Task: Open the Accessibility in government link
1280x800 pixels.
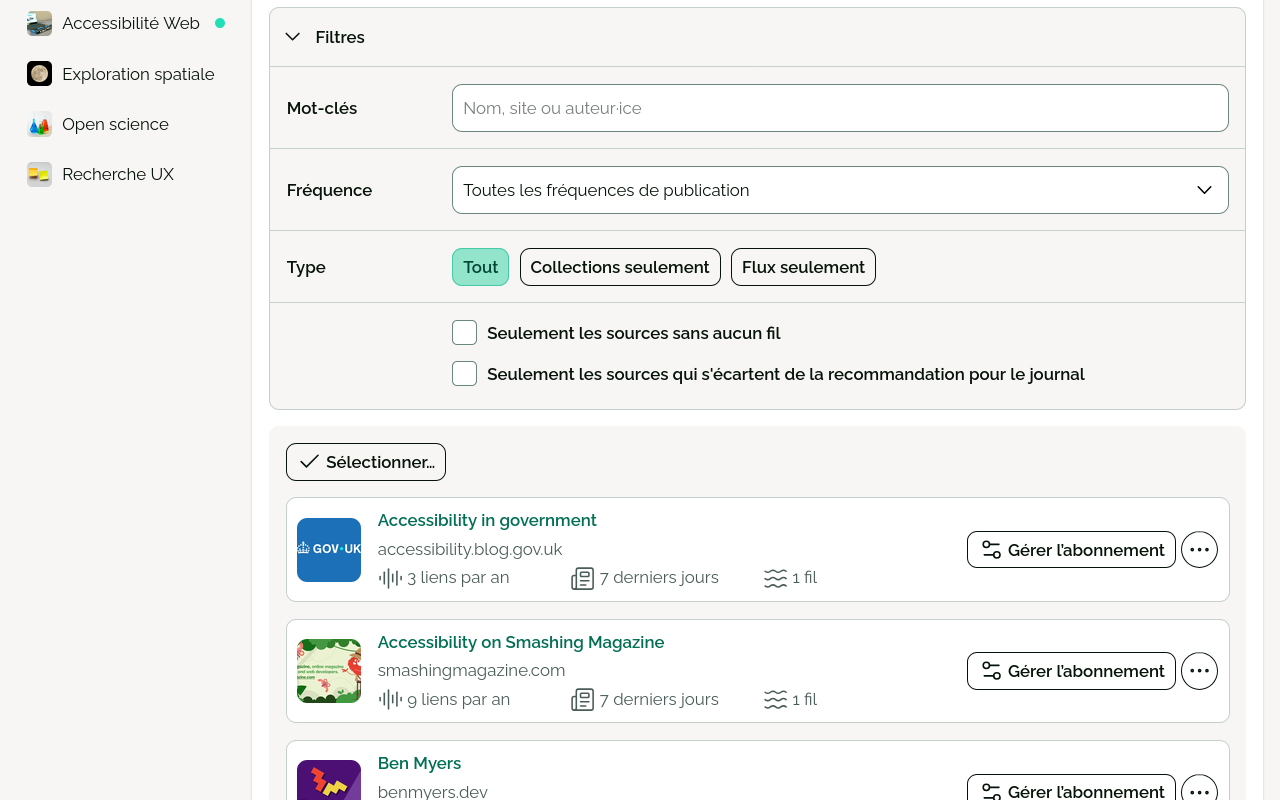Action: coord(487,520)
